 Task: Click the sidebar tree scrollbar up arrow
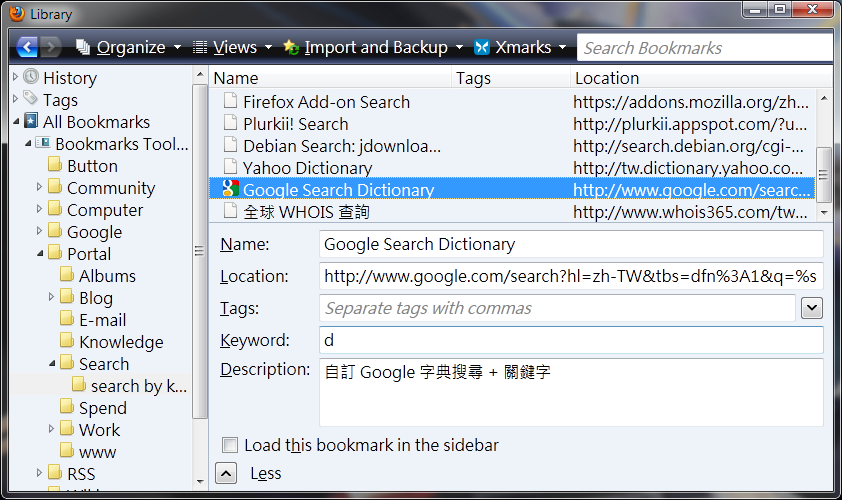(x=200, y=75)
